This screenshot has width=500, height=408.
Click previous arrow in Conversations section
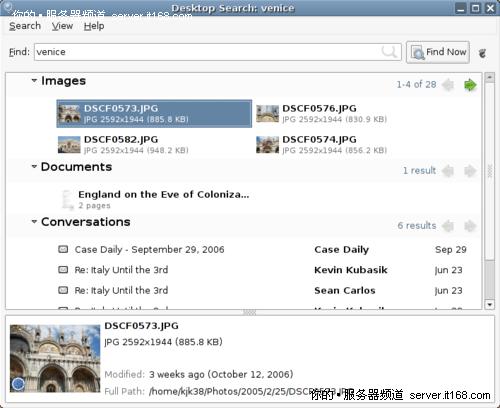[x=448, y=226]
